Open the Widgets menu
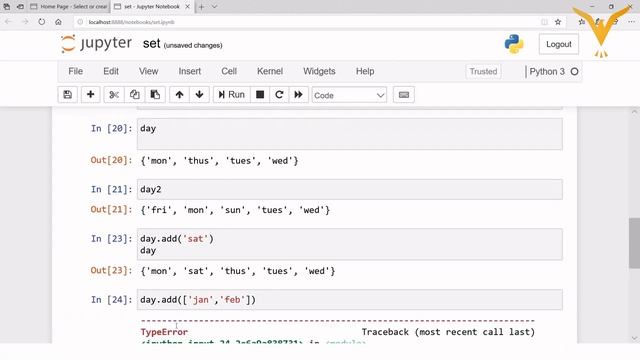The height and width of the screenshot is (360, 640). pyautogui.click(x=319, y=71)
